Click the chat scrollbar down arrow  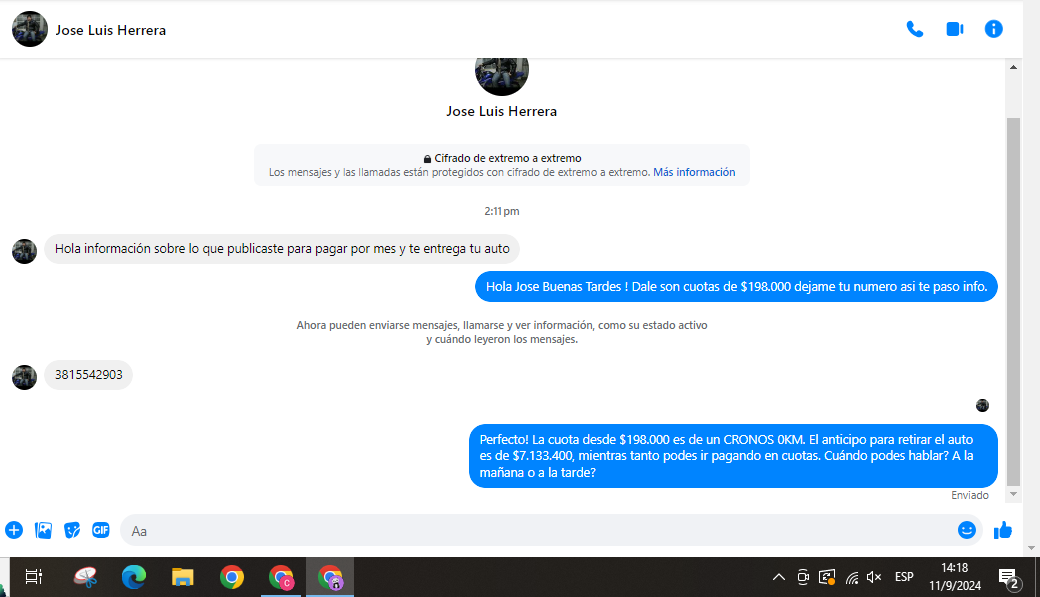[x=1013, y=494]
